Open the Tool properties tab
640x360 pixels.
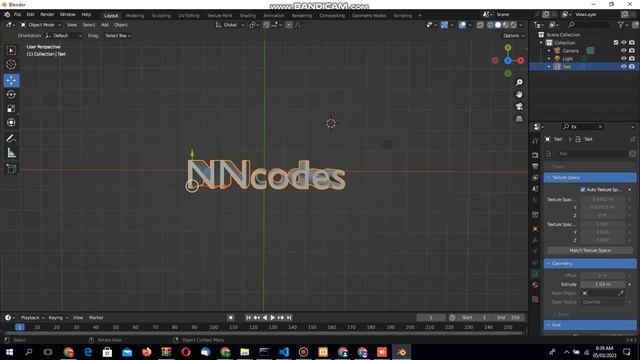(x=535, y=141)
